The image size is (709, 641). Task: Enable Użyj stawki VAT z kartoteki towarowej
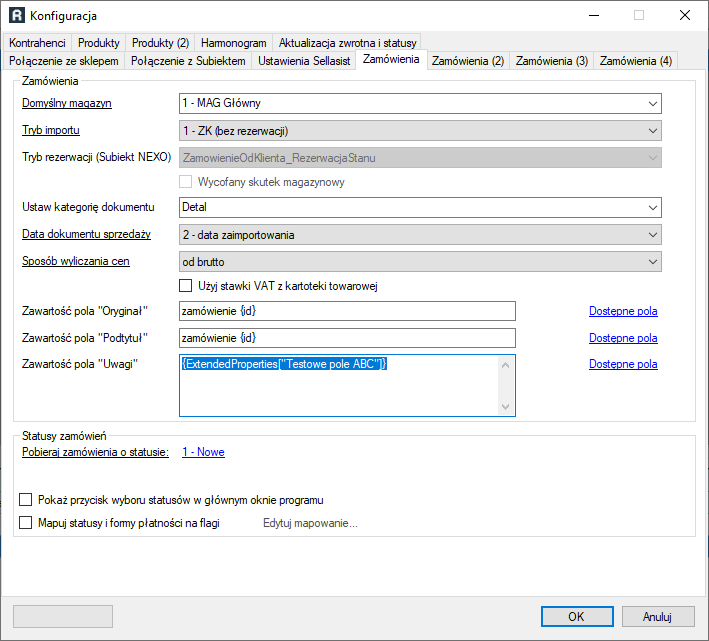185,286
